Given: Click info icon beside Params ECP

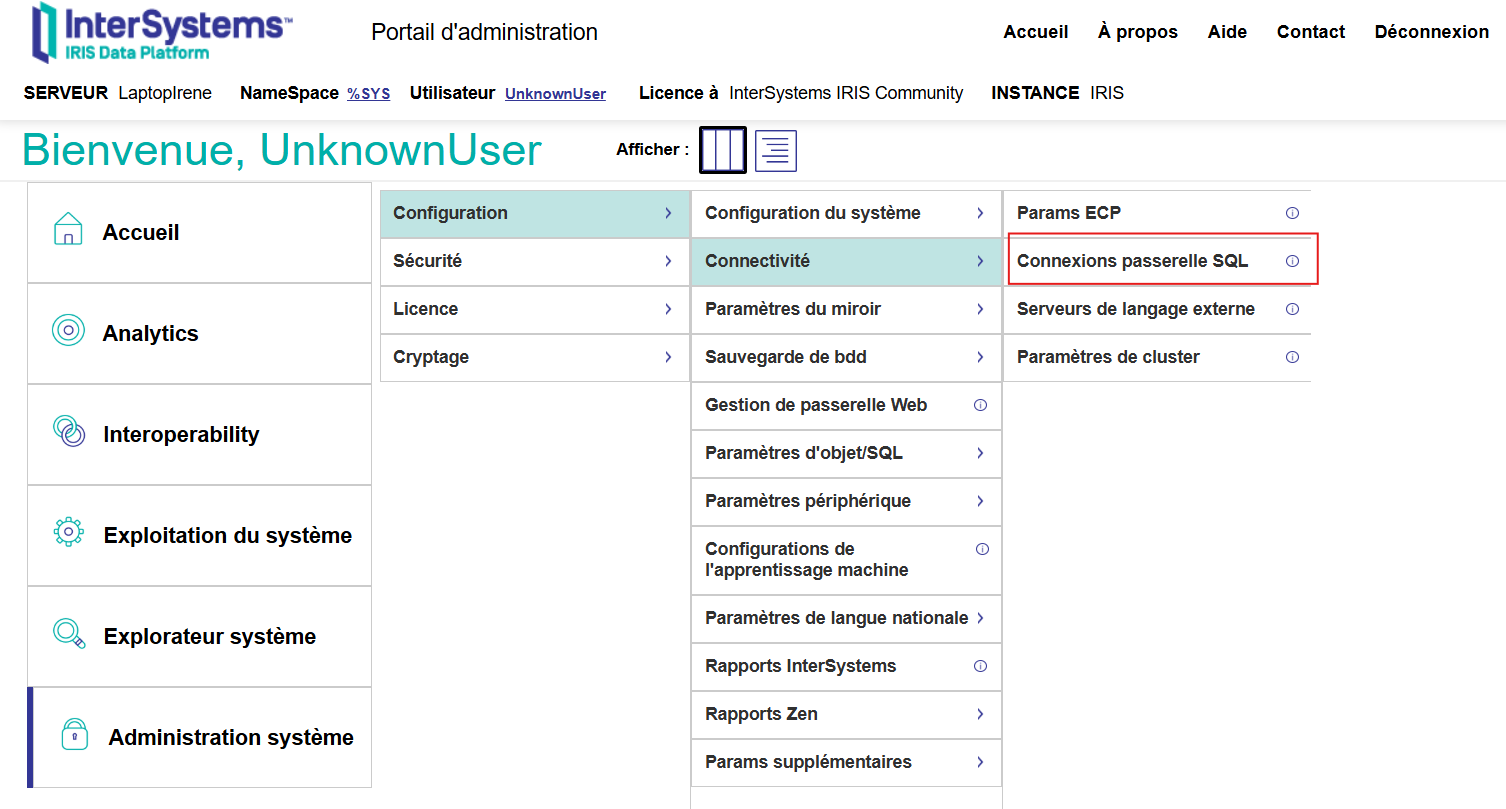Looking at the screenshot, I should coord(1292,213).
